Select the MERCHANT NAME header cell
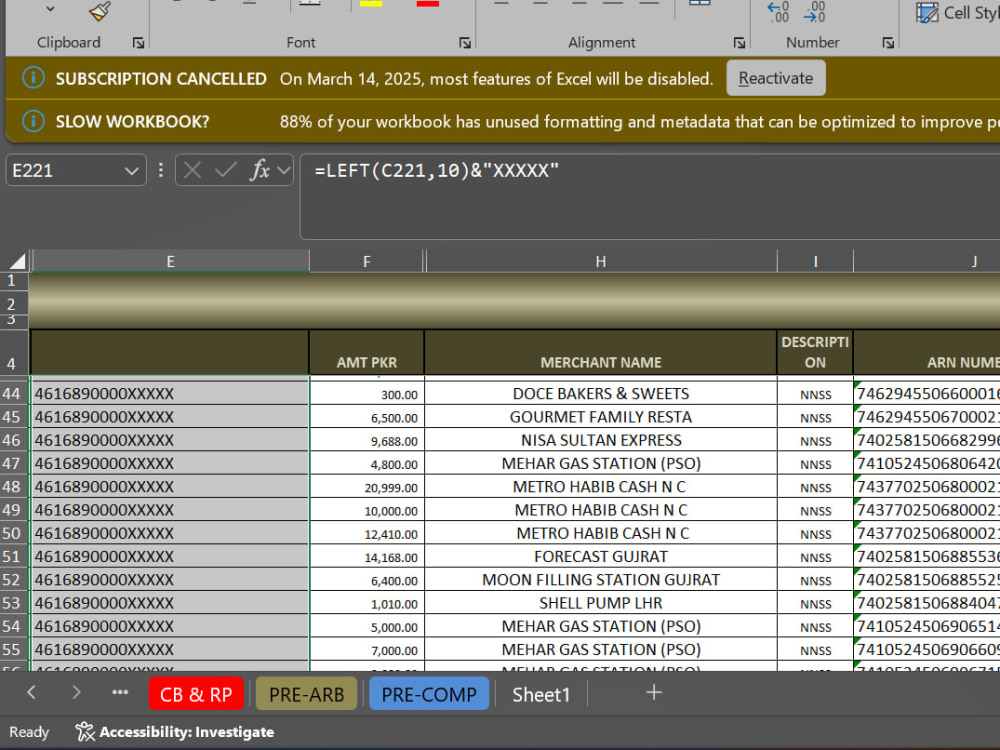Screen dimensions: 1000x750 (601, 352)
